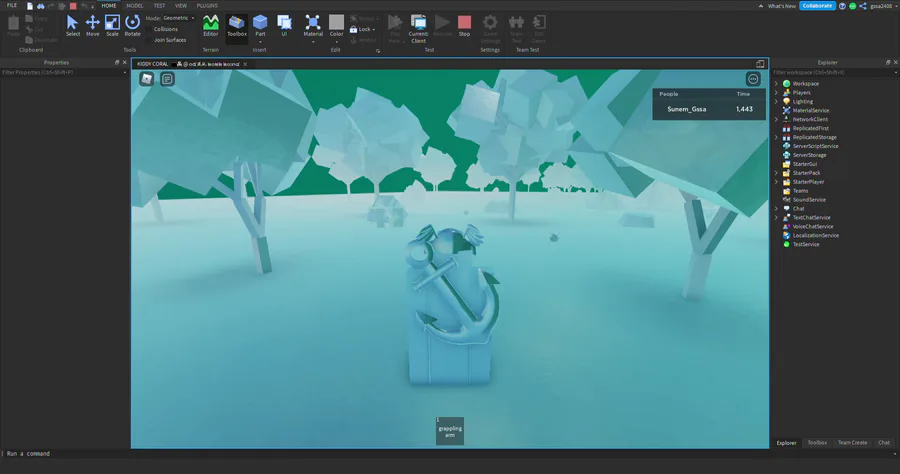
Task: Toggle viewport device emulation icon
Action: [x=760, y=64]
